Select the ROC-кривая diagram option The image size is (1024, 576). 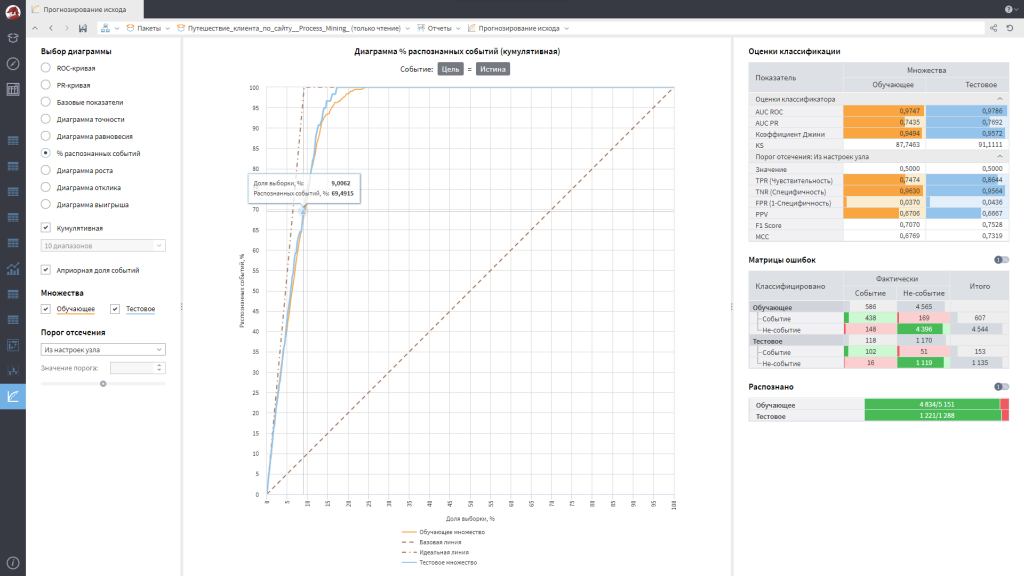(46, 67)
